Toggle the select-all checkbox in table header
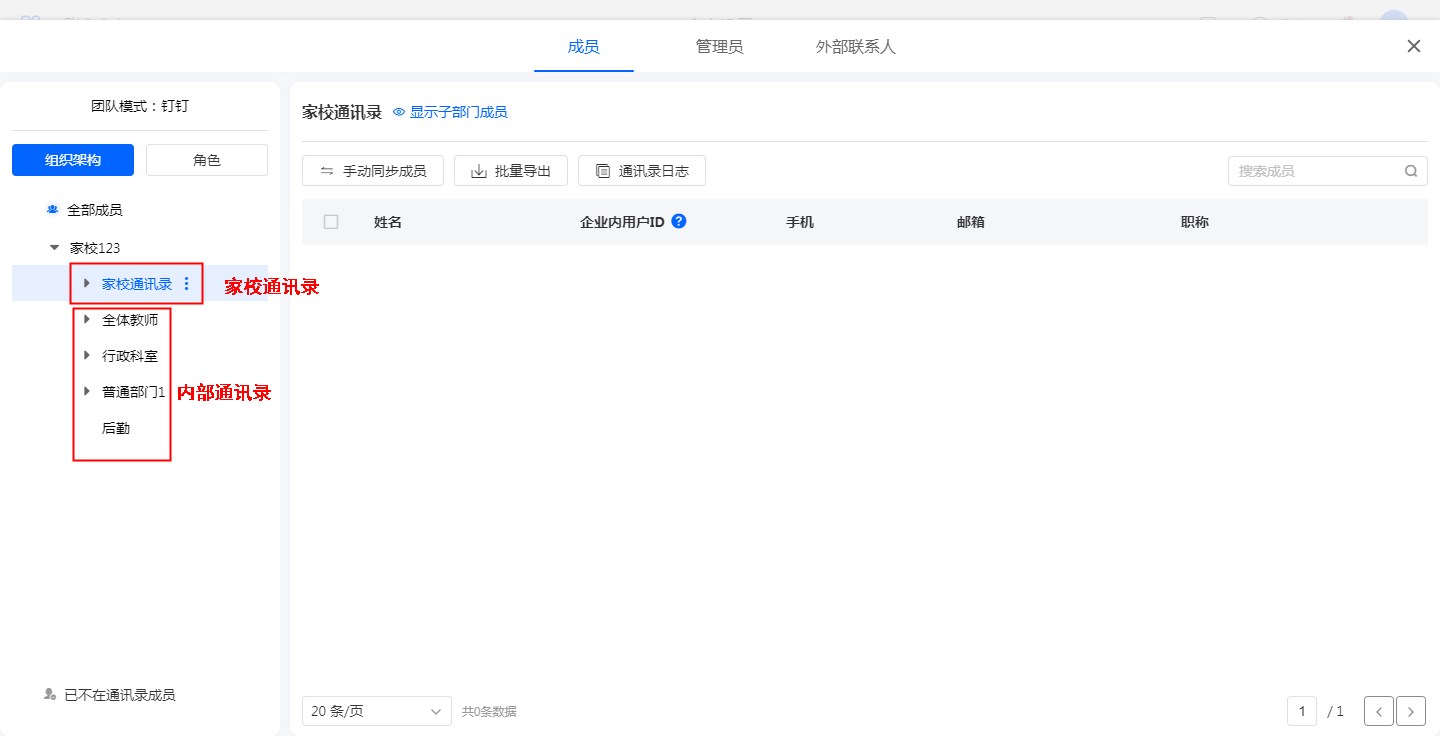This screenshot has height=736, width=1440. pyautogui.click(x=331, y=222)
